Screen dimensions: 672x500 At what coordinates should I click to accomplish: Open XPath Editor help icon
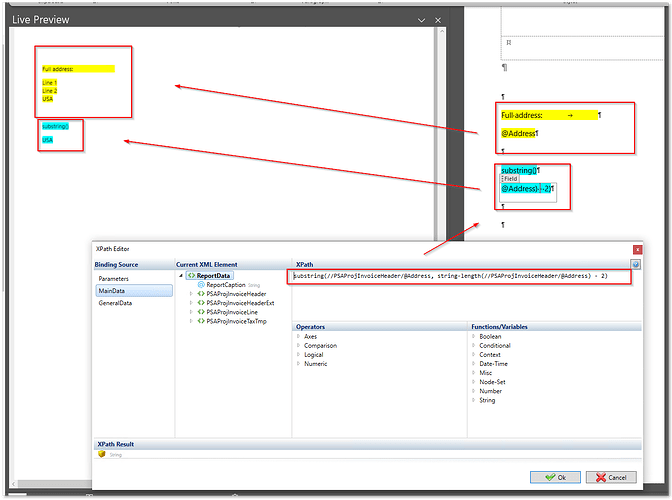click(x=636, y=264)
